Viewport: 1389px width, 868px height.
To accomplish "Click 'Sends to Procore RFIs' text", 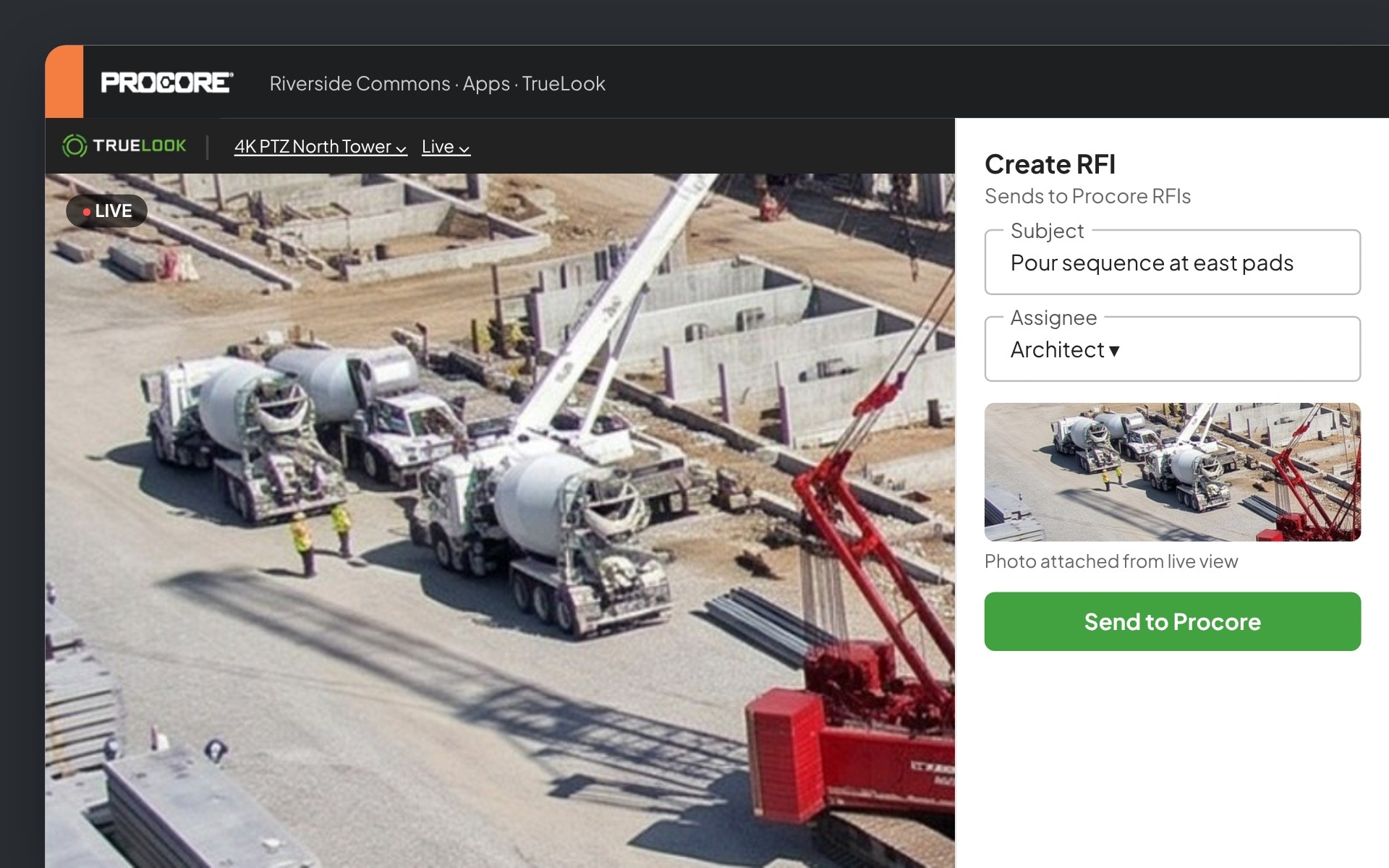I will (1087, 196).
